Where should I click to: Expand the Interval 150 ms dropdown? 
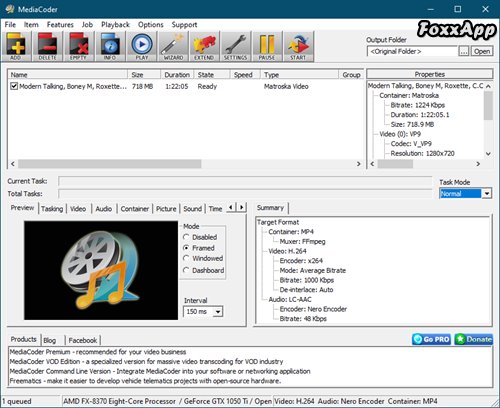(x=218, y=312)
